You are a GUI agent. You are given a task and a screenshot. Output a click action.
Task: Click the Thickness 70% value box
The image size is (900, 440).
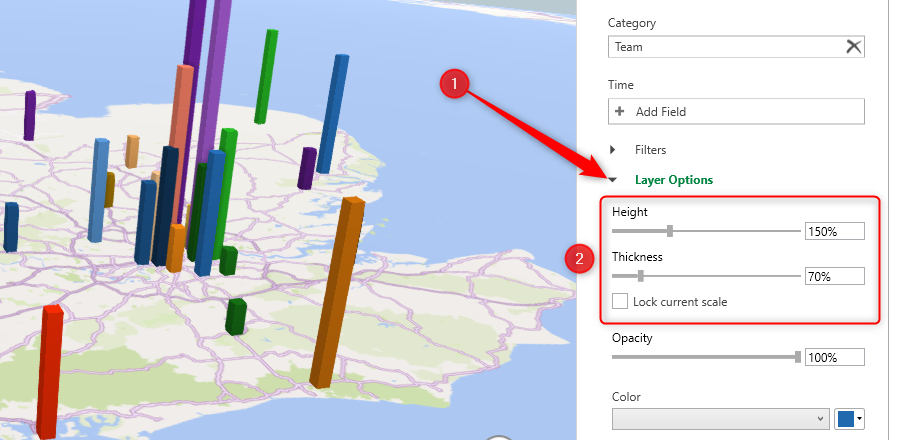[834, 277]
